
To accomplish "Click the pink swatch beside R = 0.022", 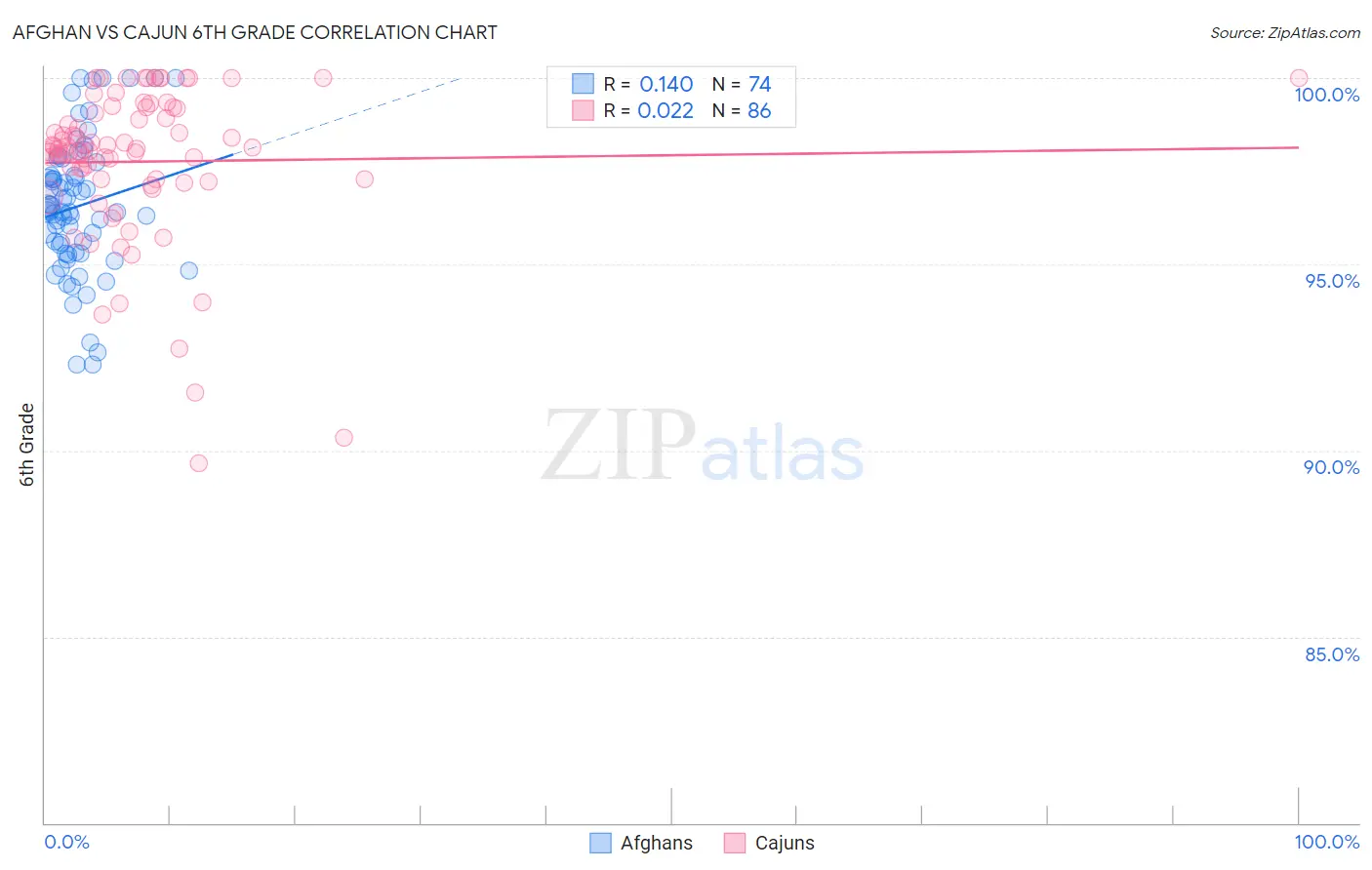I will (x=583, y=110).
